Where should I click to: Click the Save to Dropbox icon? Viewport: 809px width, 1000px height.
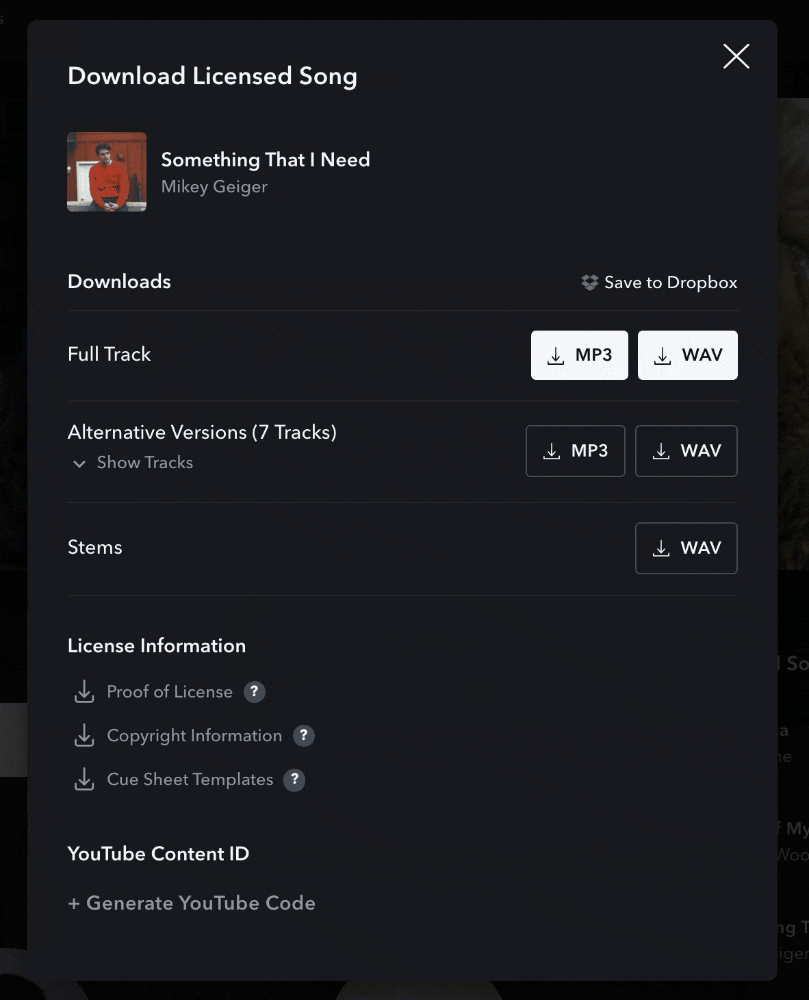point(589,282)
